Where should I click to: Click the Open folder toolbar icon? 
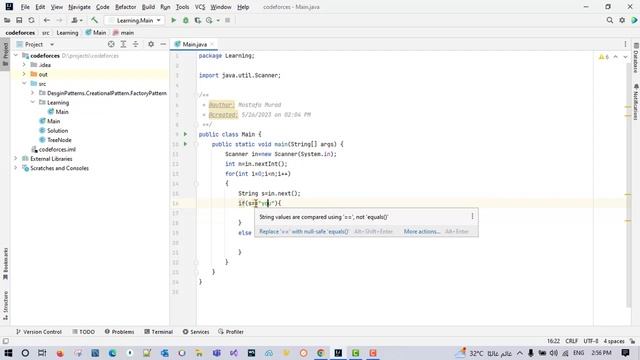click(x=7, y=20)
